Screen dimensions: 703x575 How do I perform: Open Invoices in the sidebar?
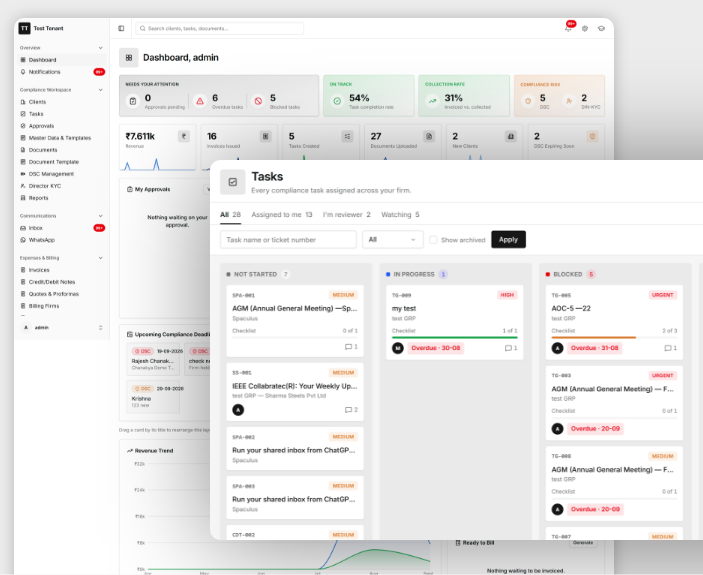pyautogui.click(x=62, y=270)
